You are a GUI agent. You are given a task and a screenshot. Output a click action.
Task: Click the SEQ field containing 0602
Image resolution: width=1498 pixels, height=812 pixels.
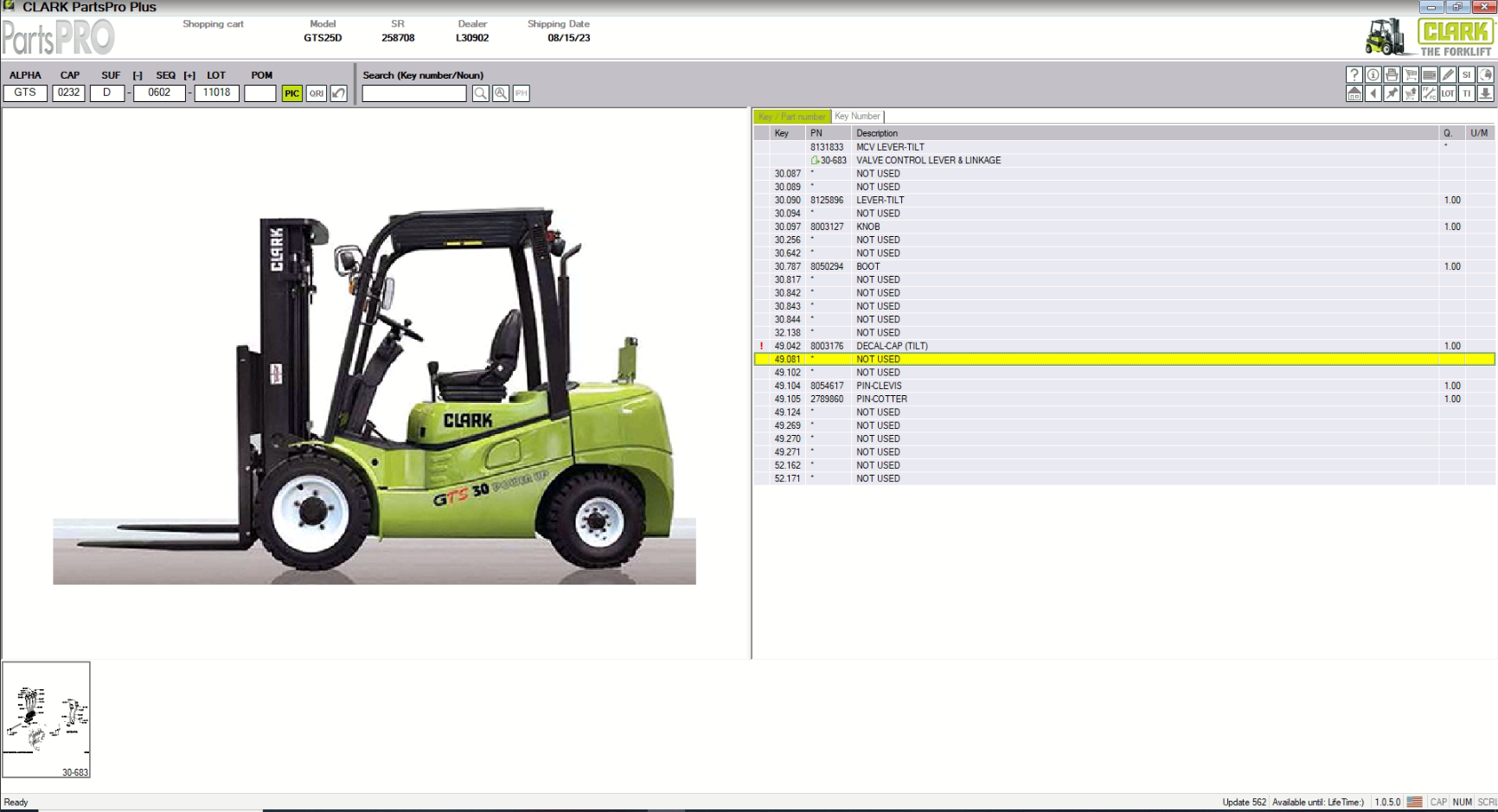[x=159, y=93]
